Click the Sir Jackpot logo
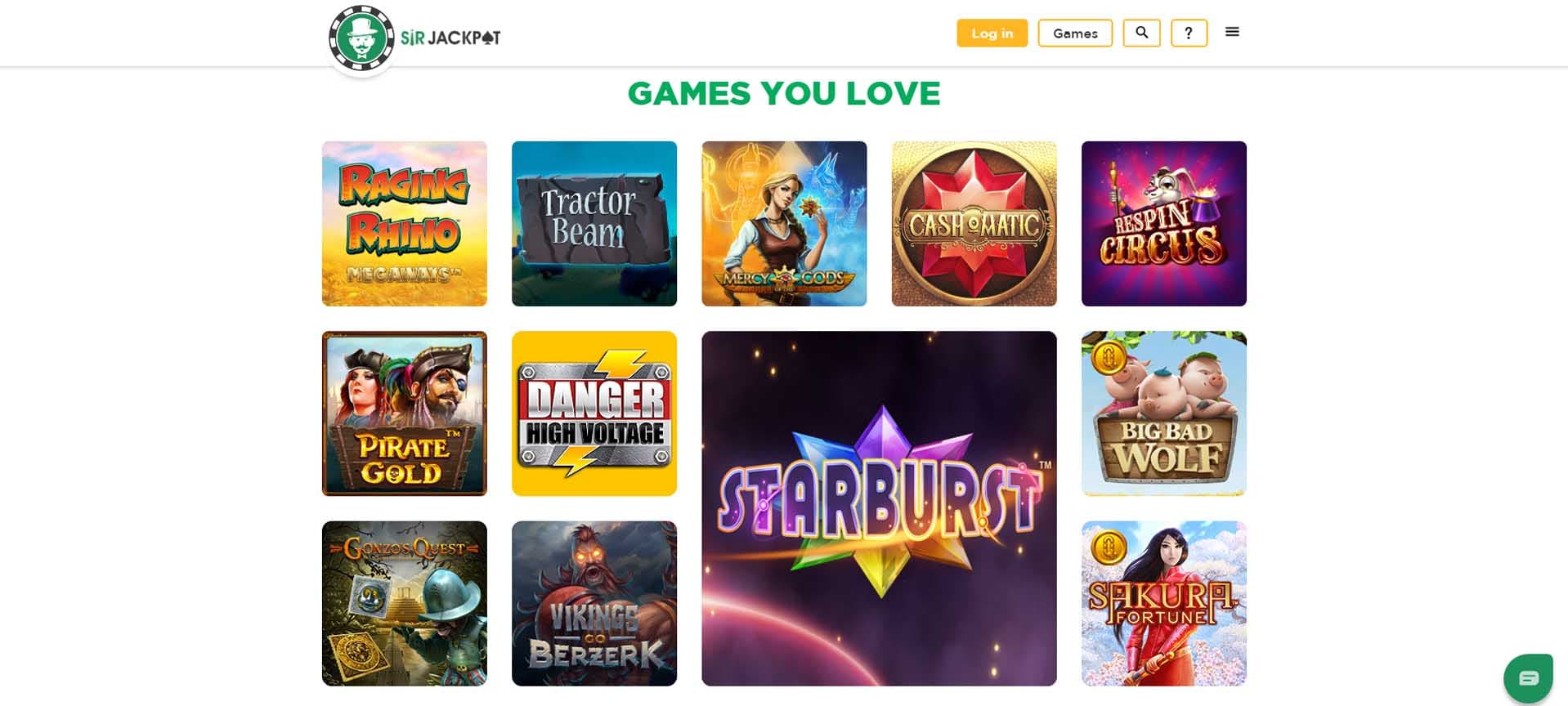 click(x=414, y=38)
